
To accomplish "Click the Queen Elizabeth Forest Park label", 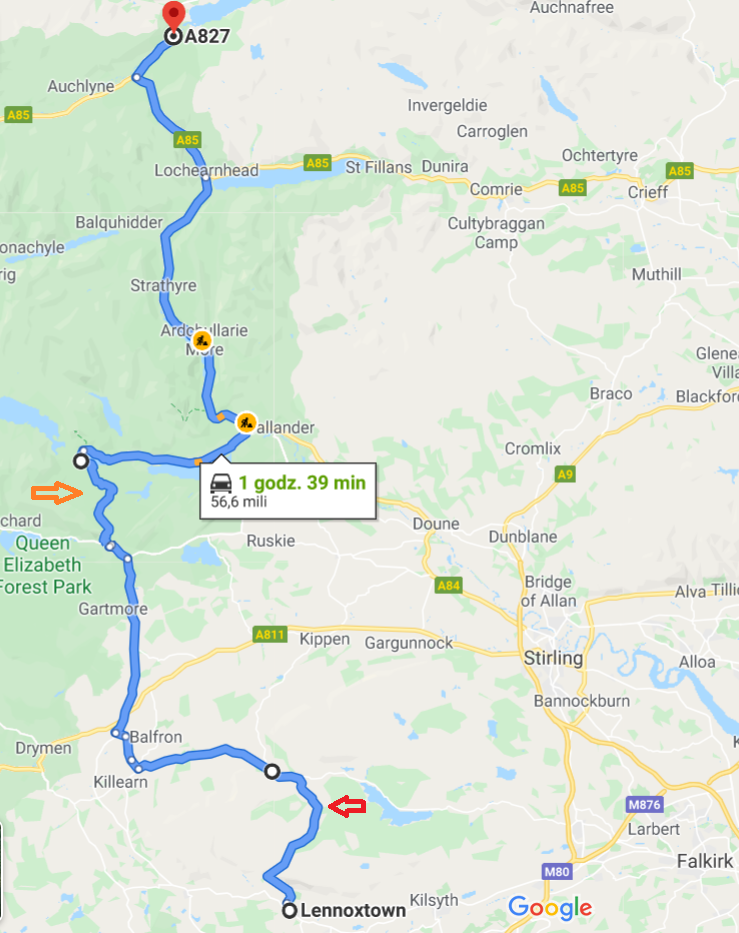I will (x=45, y=565).
